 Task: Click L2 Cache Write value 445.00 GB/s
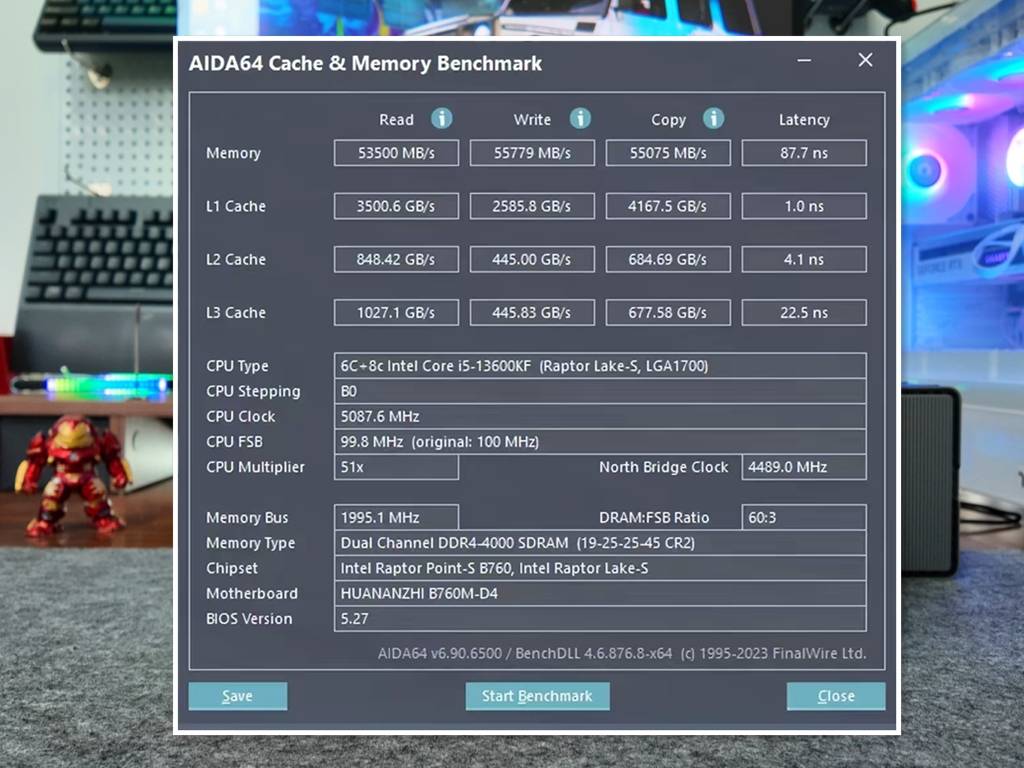[x=532, y=259]
